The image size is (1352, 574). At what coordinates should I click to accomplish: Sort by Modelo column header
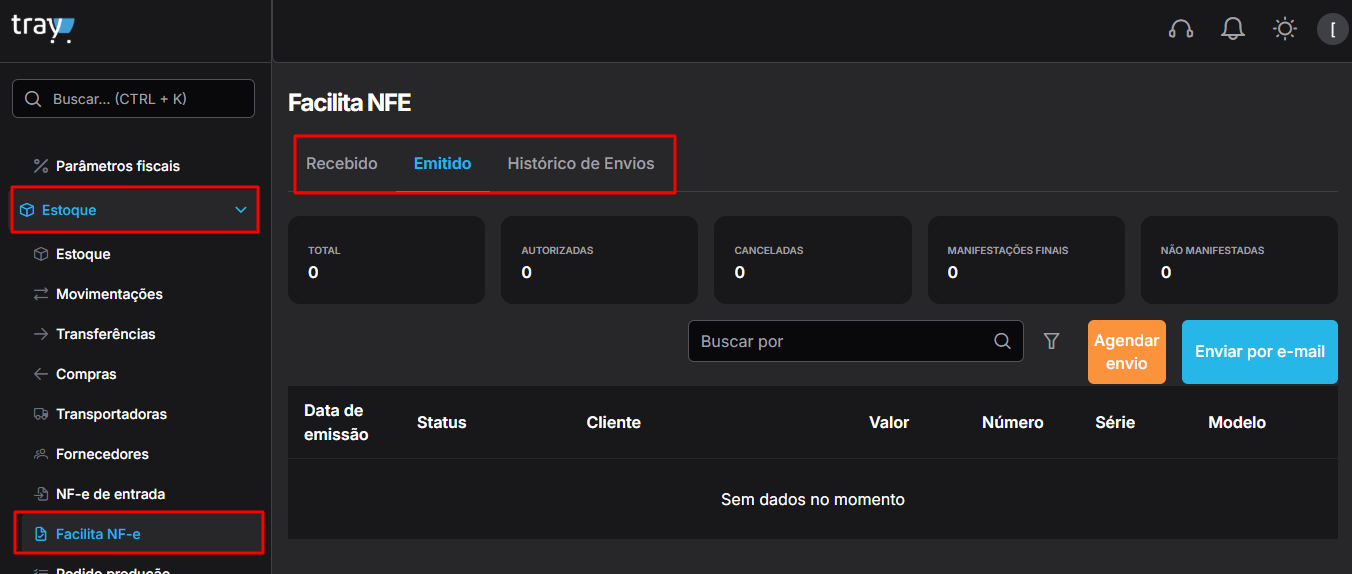[1237, 422]
